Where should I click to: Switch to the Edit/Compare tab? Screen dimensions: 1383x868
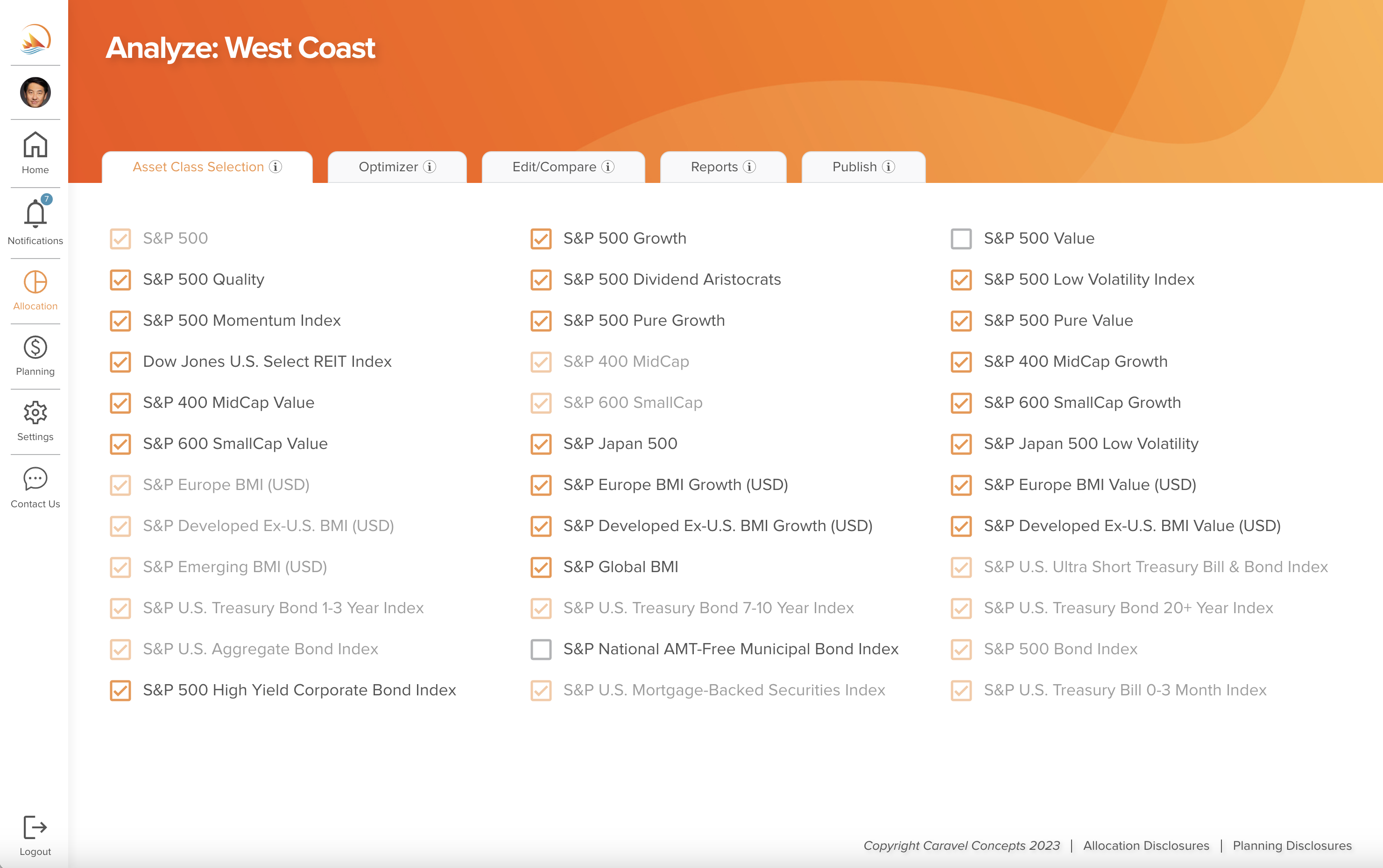554,167
